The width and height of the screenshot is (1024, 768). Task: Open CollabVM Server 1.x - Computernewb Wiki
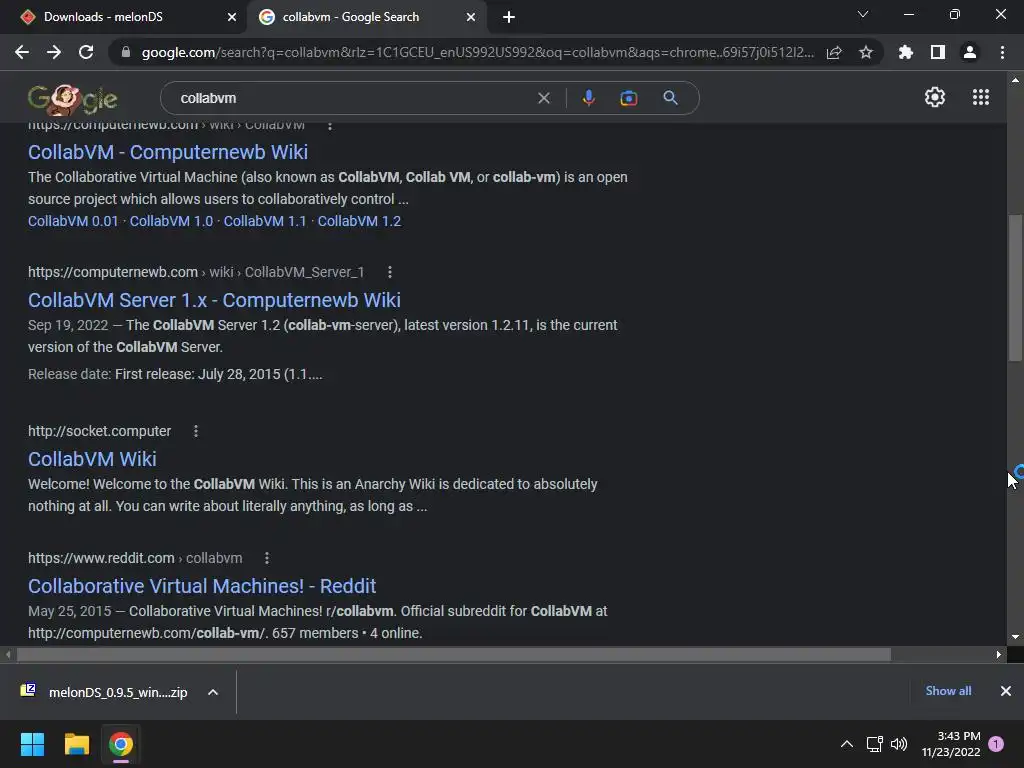214,300
